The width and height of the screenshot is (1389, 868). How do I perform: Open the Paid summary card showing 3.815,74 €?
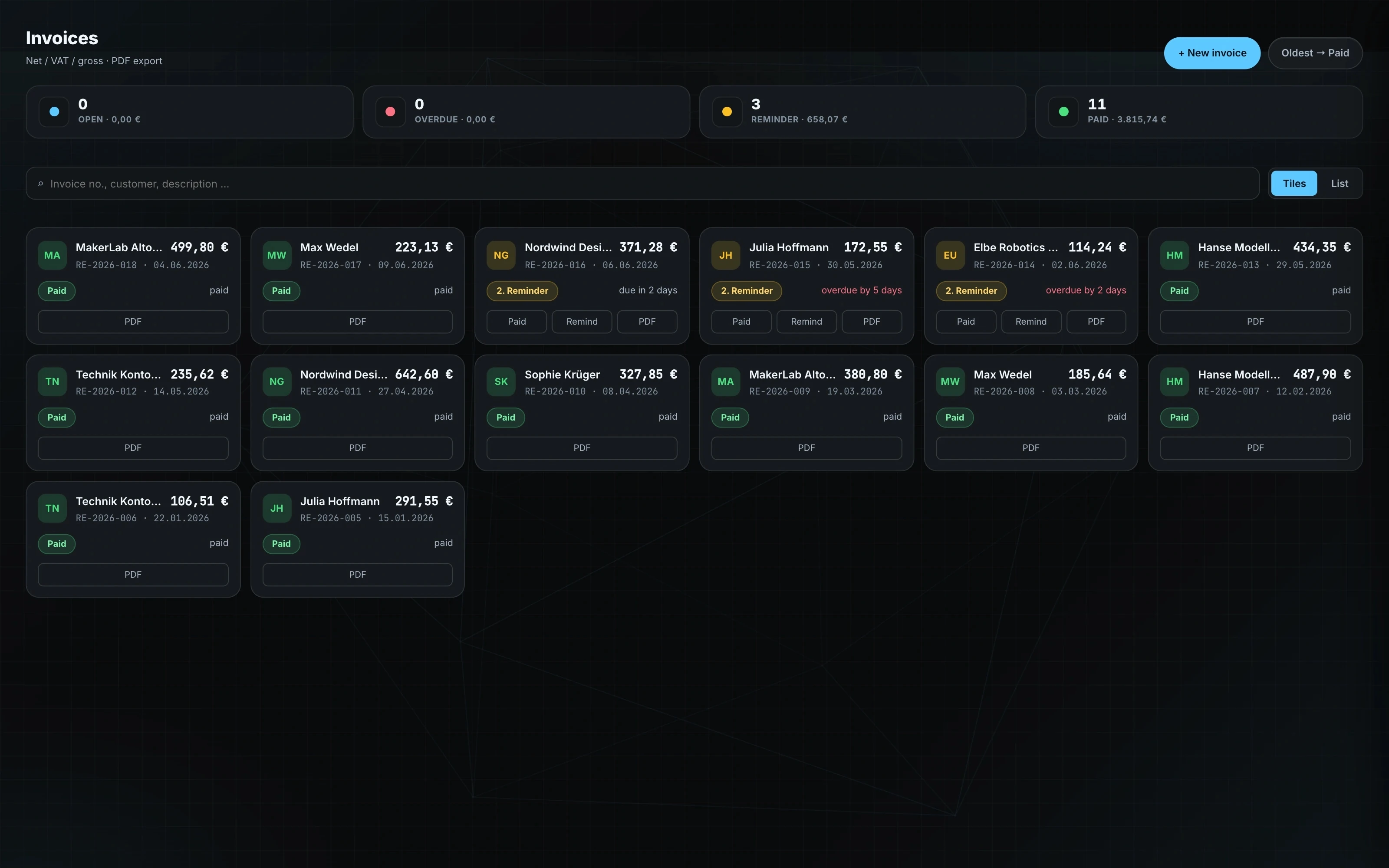[x=1198, y=112]
